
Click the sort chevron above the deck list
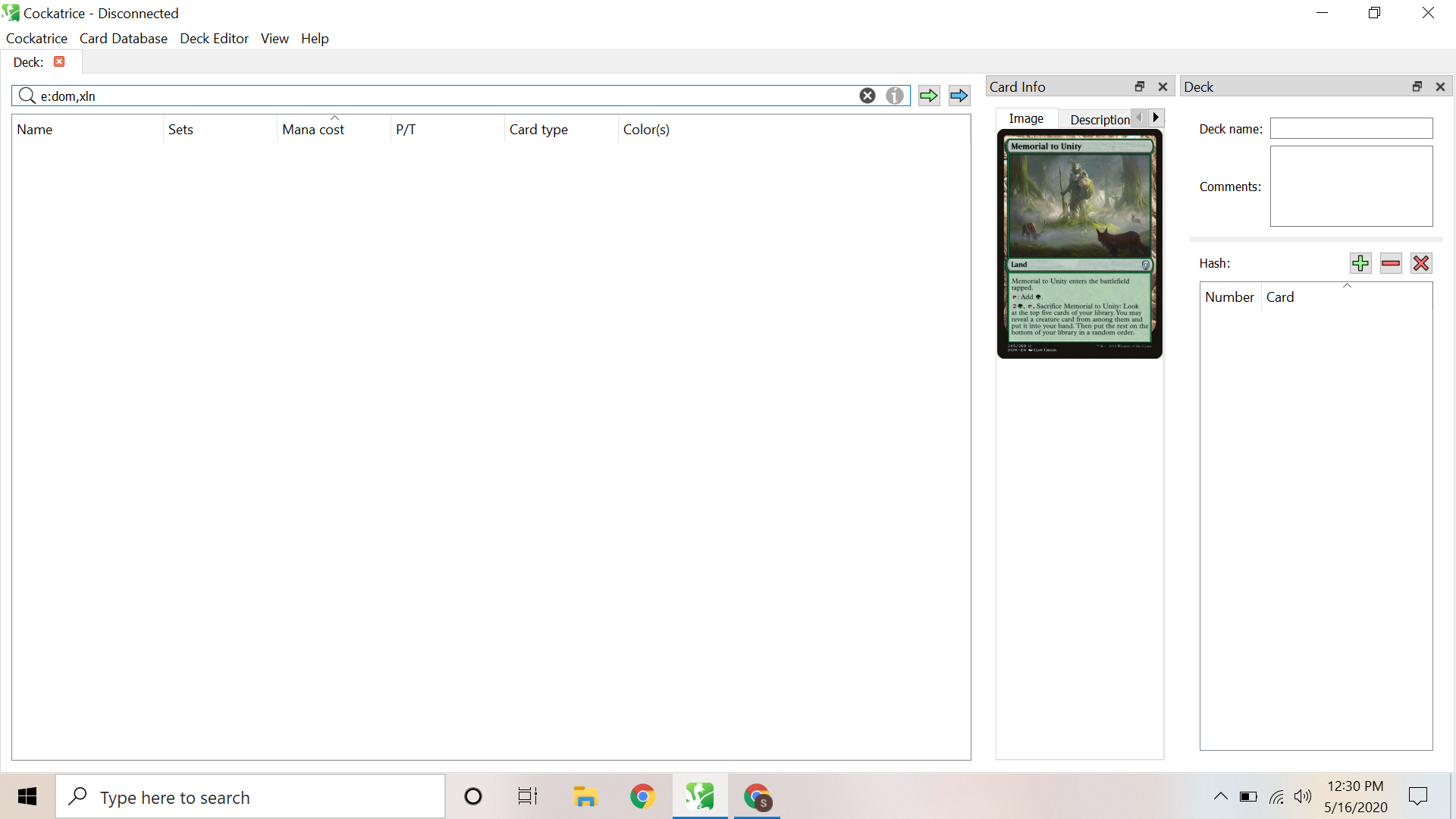1347,286
